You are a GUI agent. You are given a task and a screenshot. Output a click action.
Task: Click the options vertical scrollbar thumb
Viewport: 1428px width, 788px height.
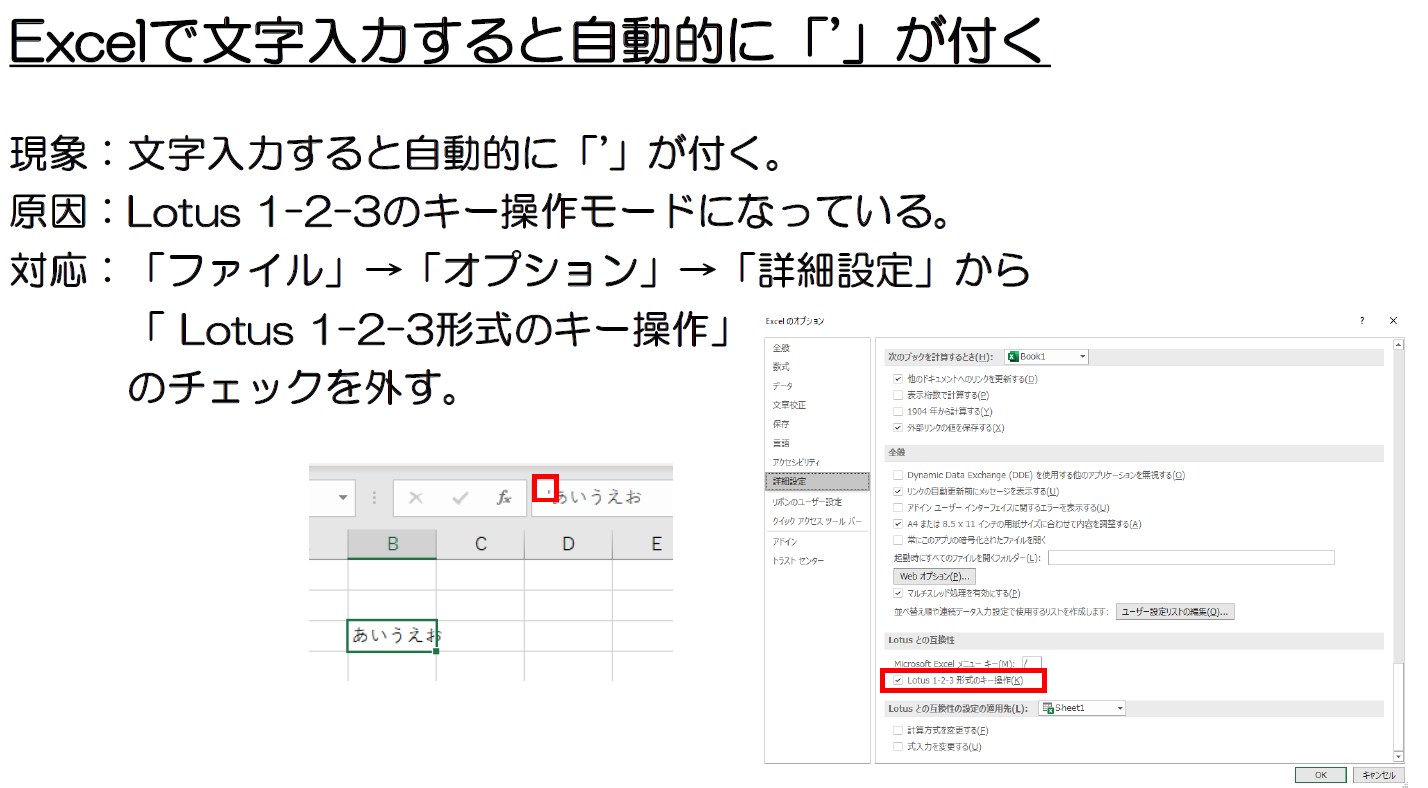1398,708
